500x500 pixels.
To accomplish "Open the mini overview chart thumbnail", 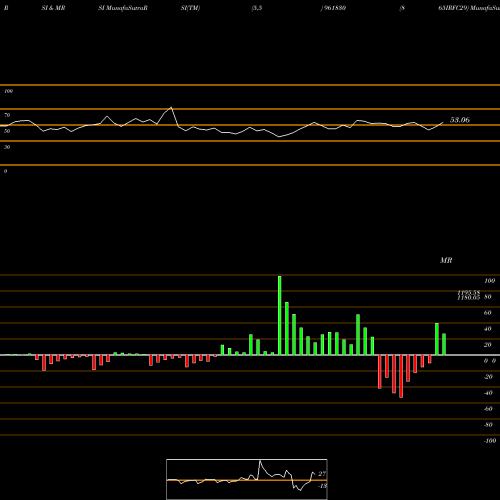I will (x=247, y=479).
